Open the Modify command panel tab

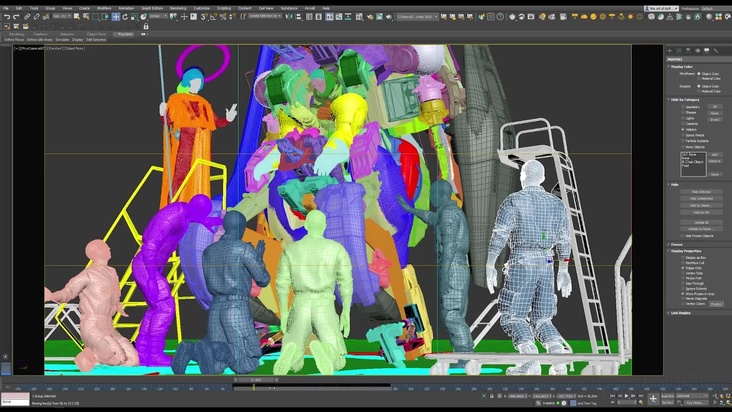coord(679,50)
